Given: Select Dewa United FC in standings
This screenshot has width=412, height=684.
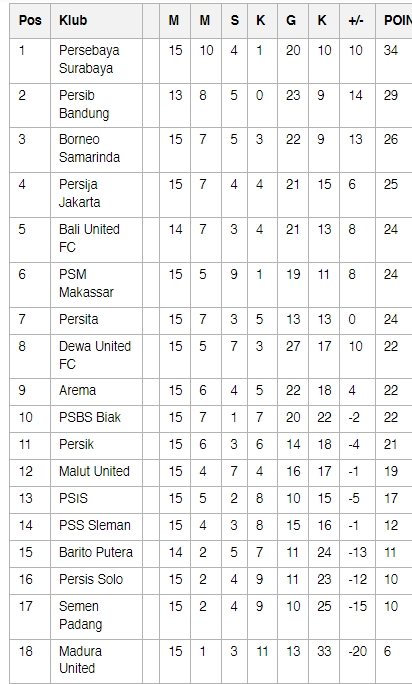Looking at the screenshot, I should pos(95,355).
